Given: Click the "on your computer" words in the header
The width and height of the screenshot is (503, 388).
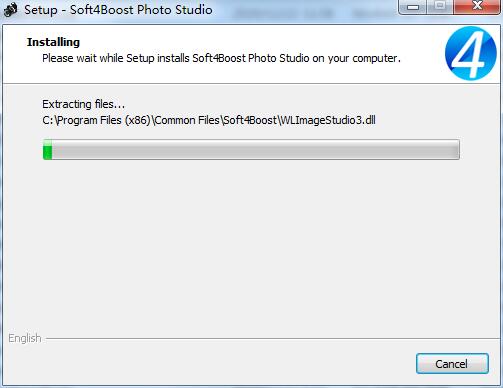Looking at the screenshot, I should coord(356,59).
